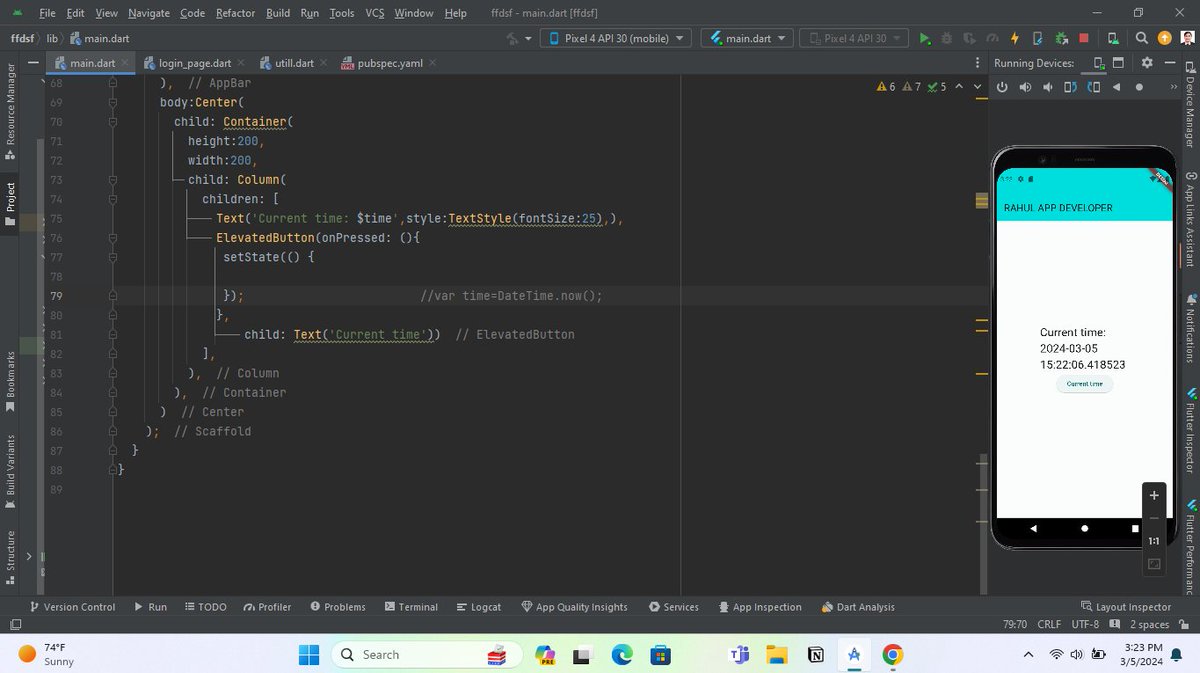Open Windows Start menu
The image size is (1200, 673).
coord(309,654)
